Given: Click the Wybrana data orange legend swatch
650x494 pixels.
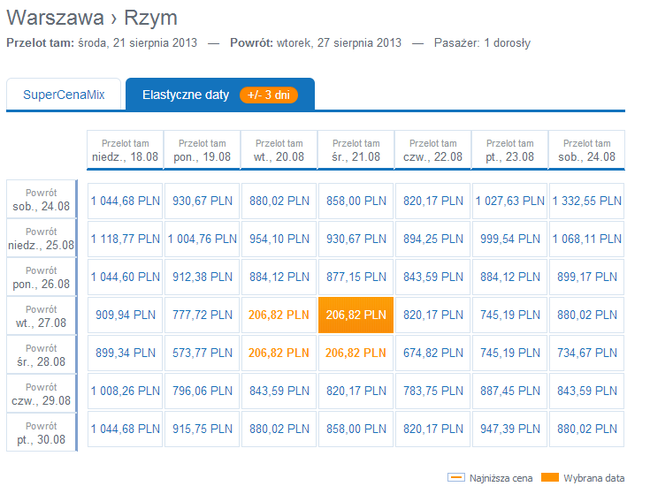Looking at the screenshot, I should (x=550, y=478).
